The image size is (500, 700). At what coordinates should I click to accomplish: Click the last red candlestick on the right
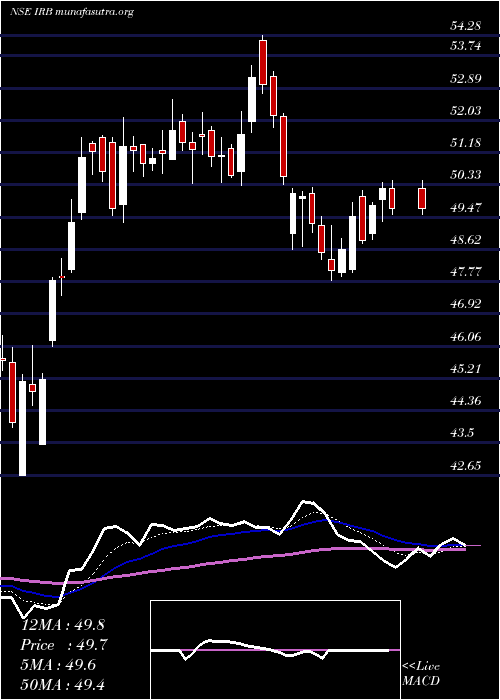[x=422, y=198]
